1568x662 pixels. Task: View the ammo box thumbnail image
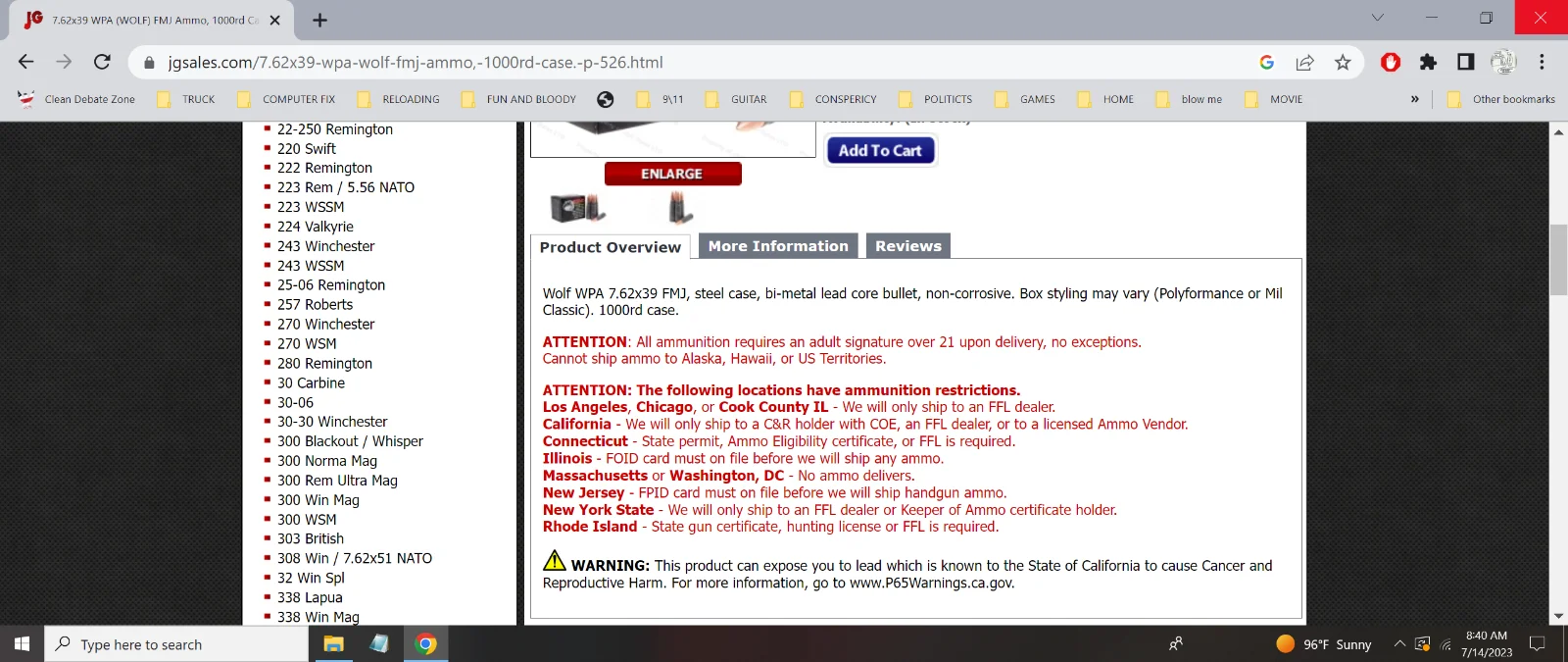[x=577, y=208]
